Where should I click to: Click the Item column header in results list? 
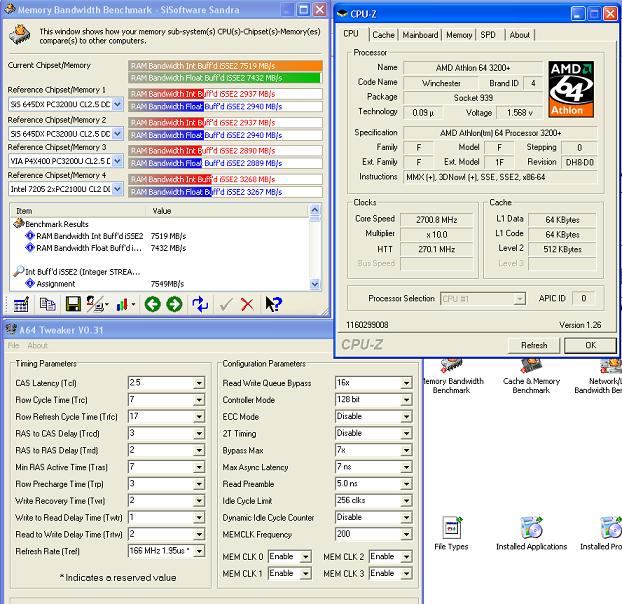pyautogui.click(x=79, y=211)
